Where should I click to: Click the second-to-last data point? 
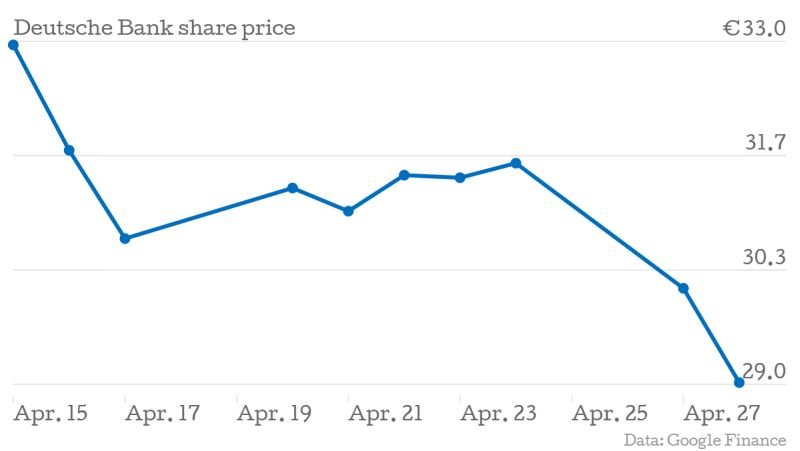[683, 288]
